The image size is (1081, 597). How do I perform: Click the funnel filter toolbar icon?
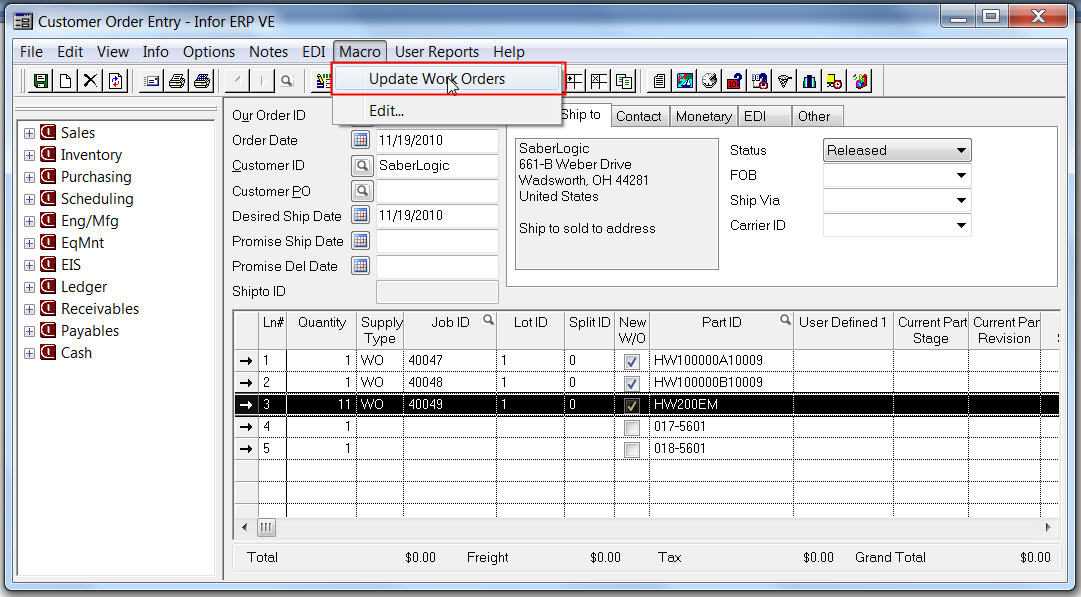click(784, 81)
